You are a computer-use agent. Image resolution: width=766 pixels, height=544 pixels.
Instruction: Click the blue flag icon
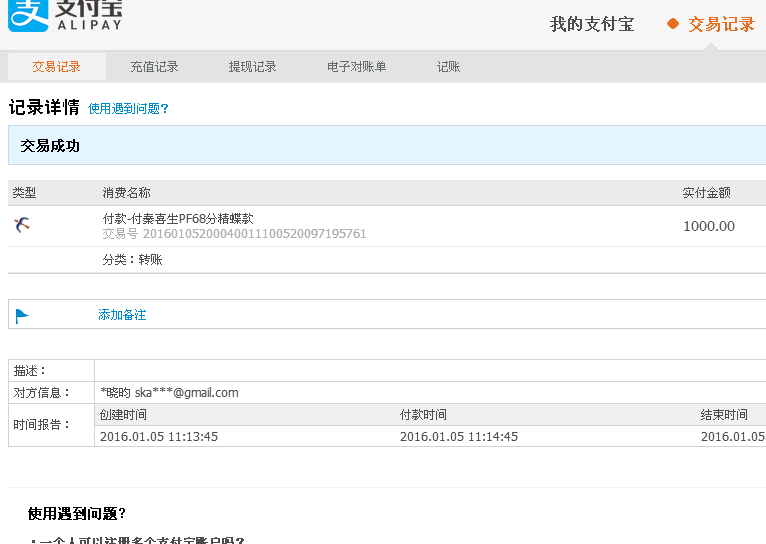coord(22,316)
